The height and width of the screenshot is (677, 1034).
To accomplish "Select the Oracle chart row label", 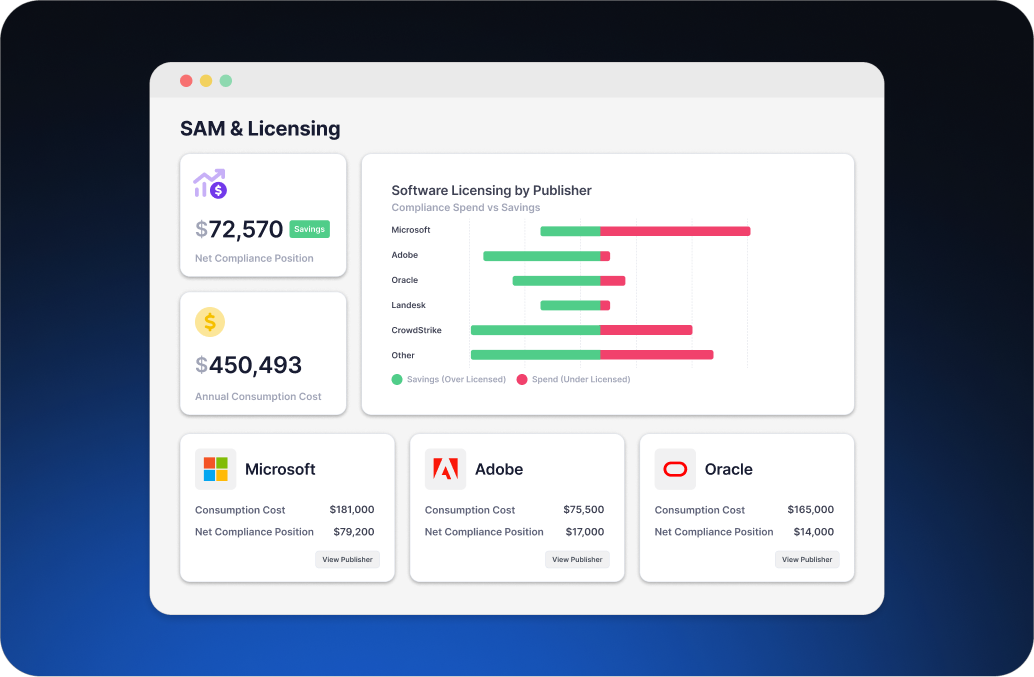I will (405, 280).
